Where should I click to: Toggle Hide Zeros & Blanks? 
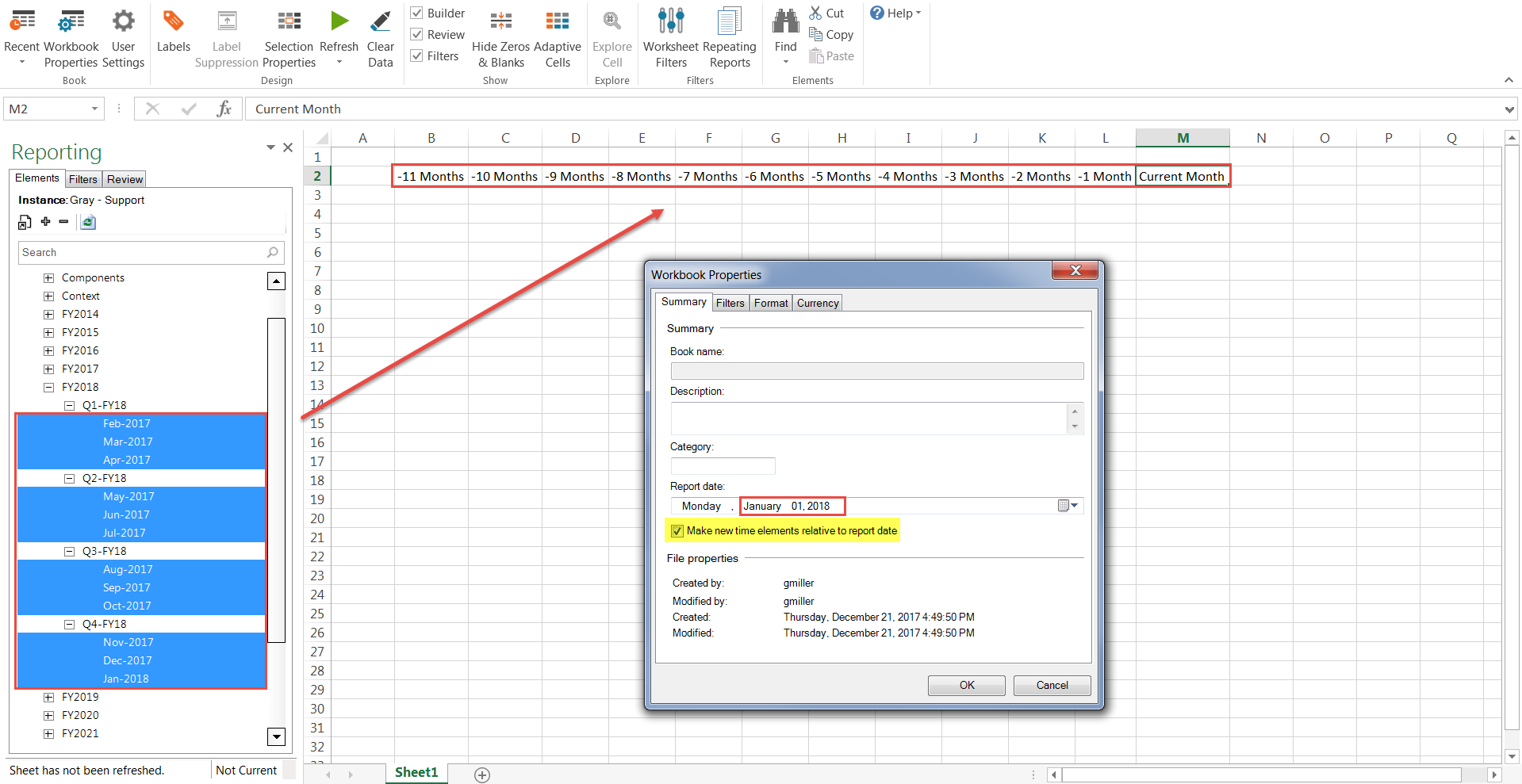click(500, 38)
